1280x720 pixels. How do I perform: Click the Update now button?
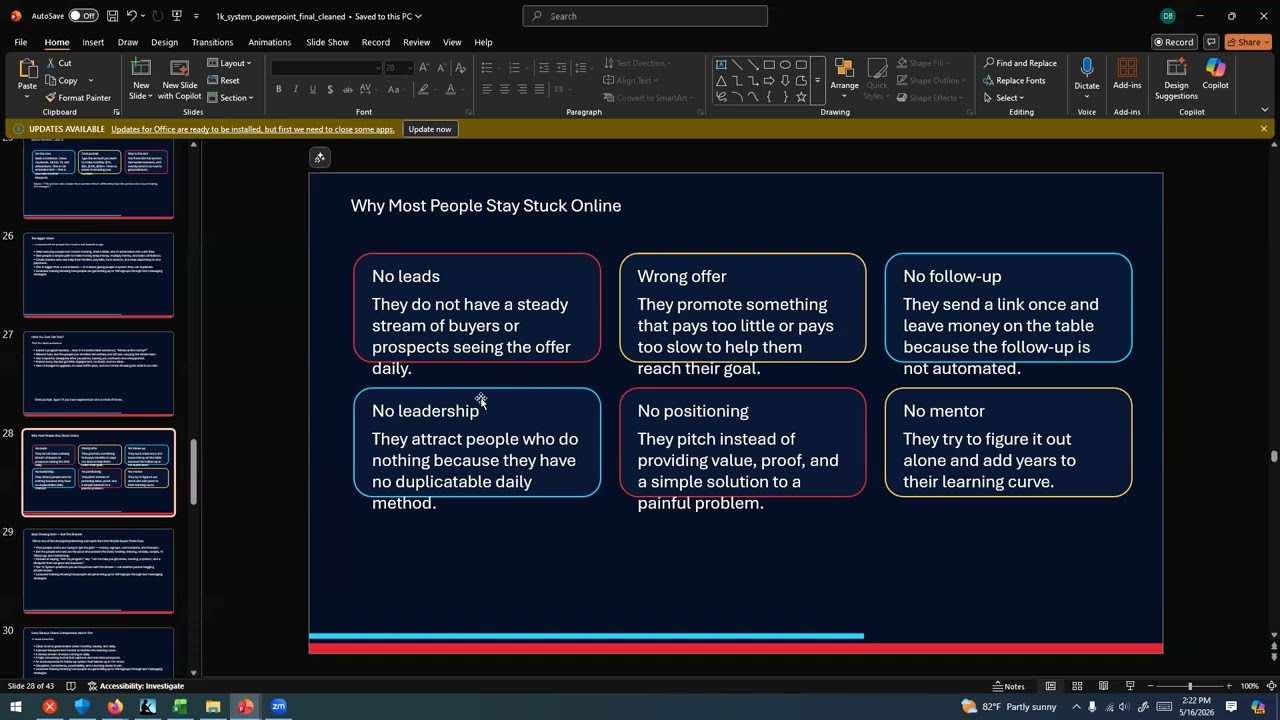(x=430, y=129)
